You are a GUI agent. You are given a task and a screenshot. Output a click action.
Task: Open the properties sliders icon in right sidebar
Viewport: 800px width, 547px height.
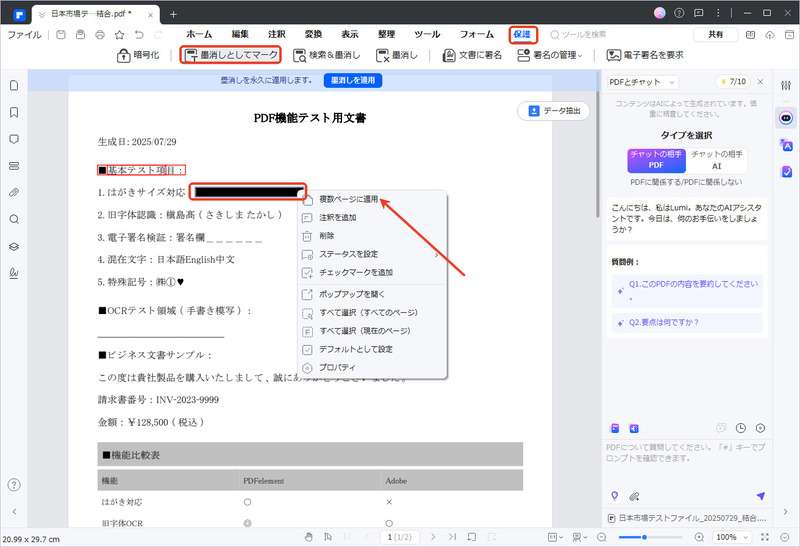coord(786,86)
